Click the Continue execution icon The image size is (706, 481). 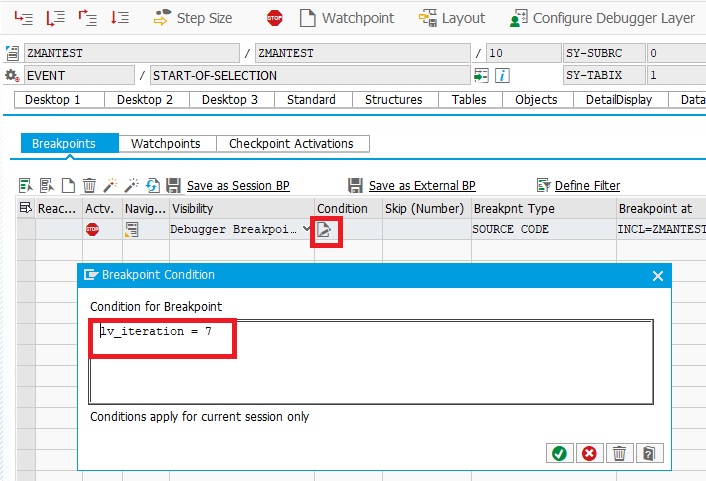pyautogui.click(x=120, y=18)
